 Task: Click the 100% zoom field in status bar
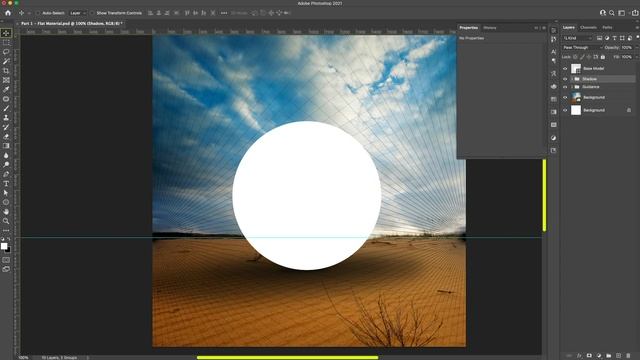[24, 358]
